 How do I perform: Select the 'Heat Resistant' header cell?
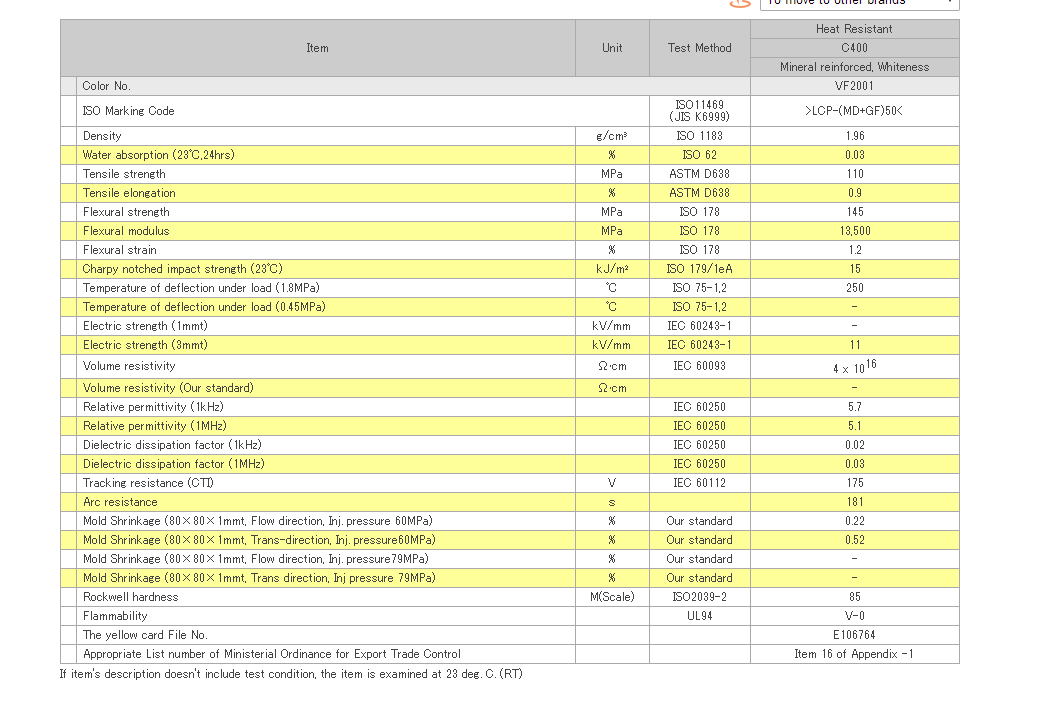tap(854, 29)
